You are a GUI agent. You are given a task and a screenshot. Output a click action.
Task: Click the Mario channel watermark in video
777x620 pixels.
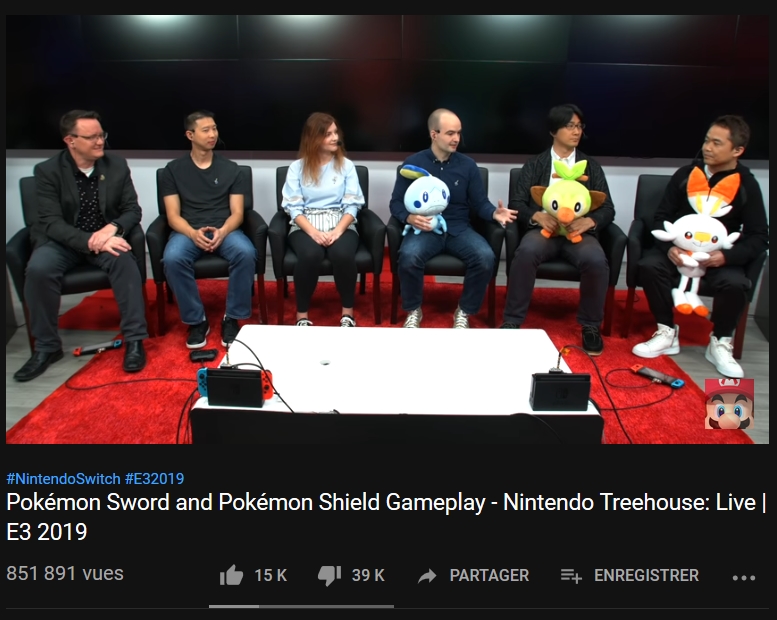tap(729, 404)
